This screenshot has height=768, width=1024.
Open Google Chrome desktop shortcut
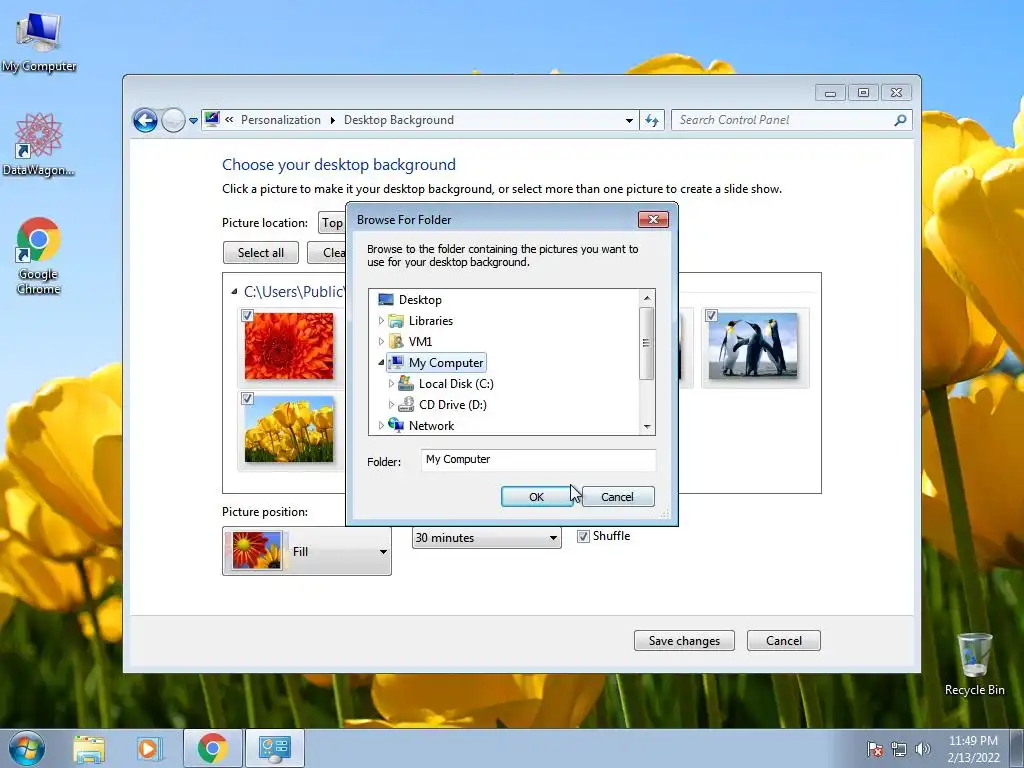[39, 255]
